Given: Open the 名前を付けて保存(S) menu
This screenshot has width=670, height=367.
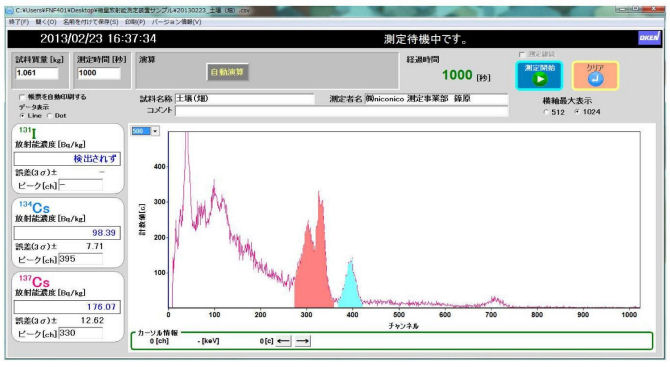Looking at the screenshot, I should (x=91, y=22).
